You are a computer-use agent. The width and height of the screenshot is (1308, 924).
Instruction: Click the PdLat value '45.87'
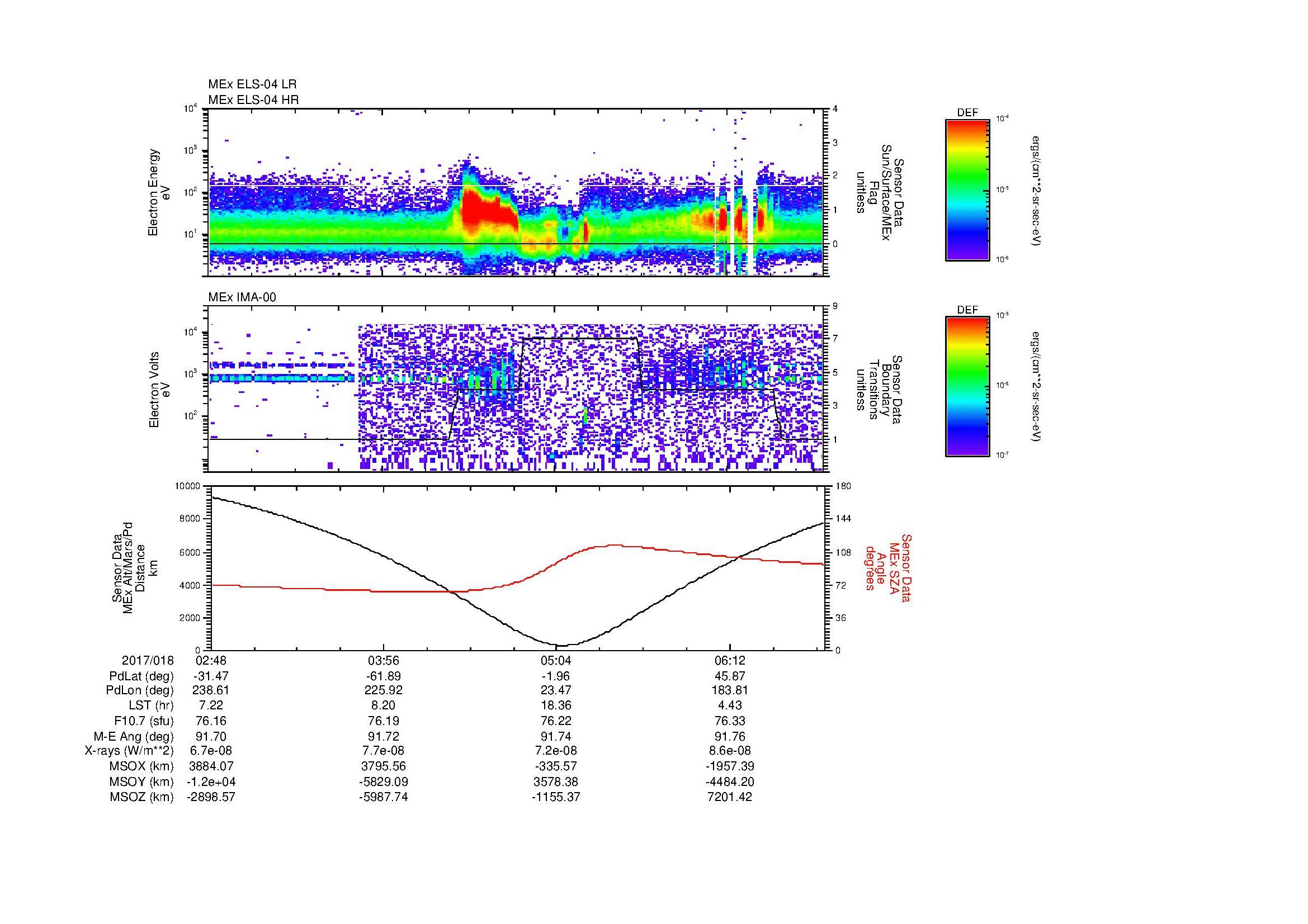coord(730,676)
